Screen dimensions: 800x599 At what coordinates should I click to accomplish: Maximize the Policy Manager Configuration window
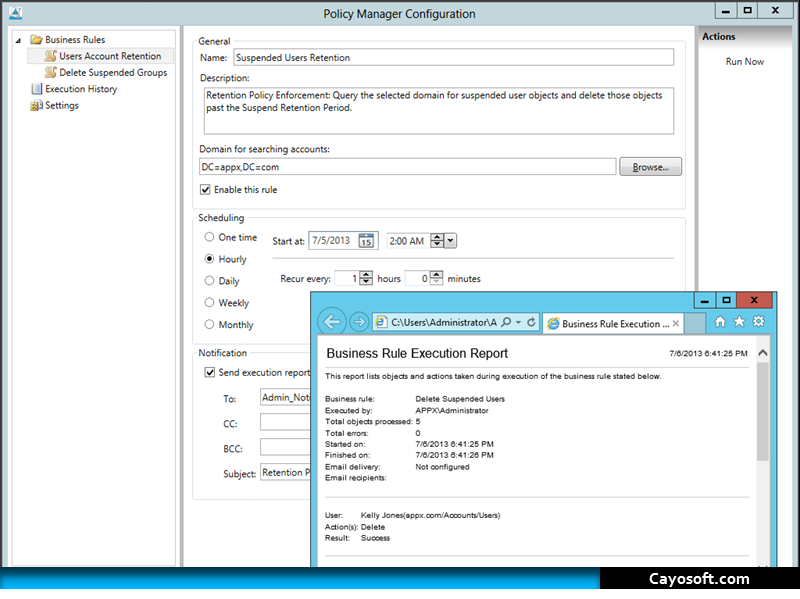pyautogui.click(x=747, y=11)
